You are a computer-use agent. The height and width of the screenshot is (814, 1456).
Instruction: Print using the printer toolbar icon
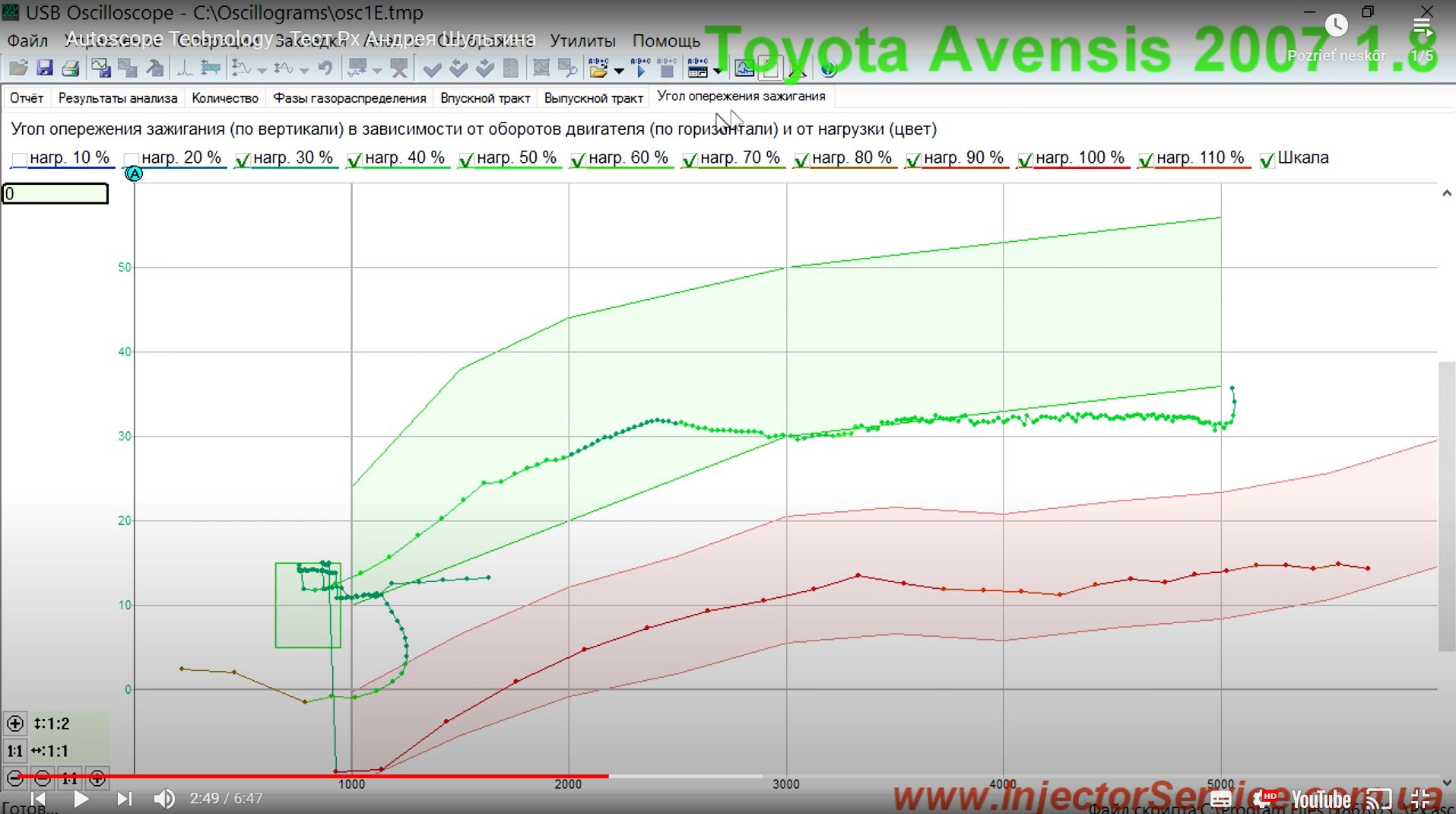(71, 68)
